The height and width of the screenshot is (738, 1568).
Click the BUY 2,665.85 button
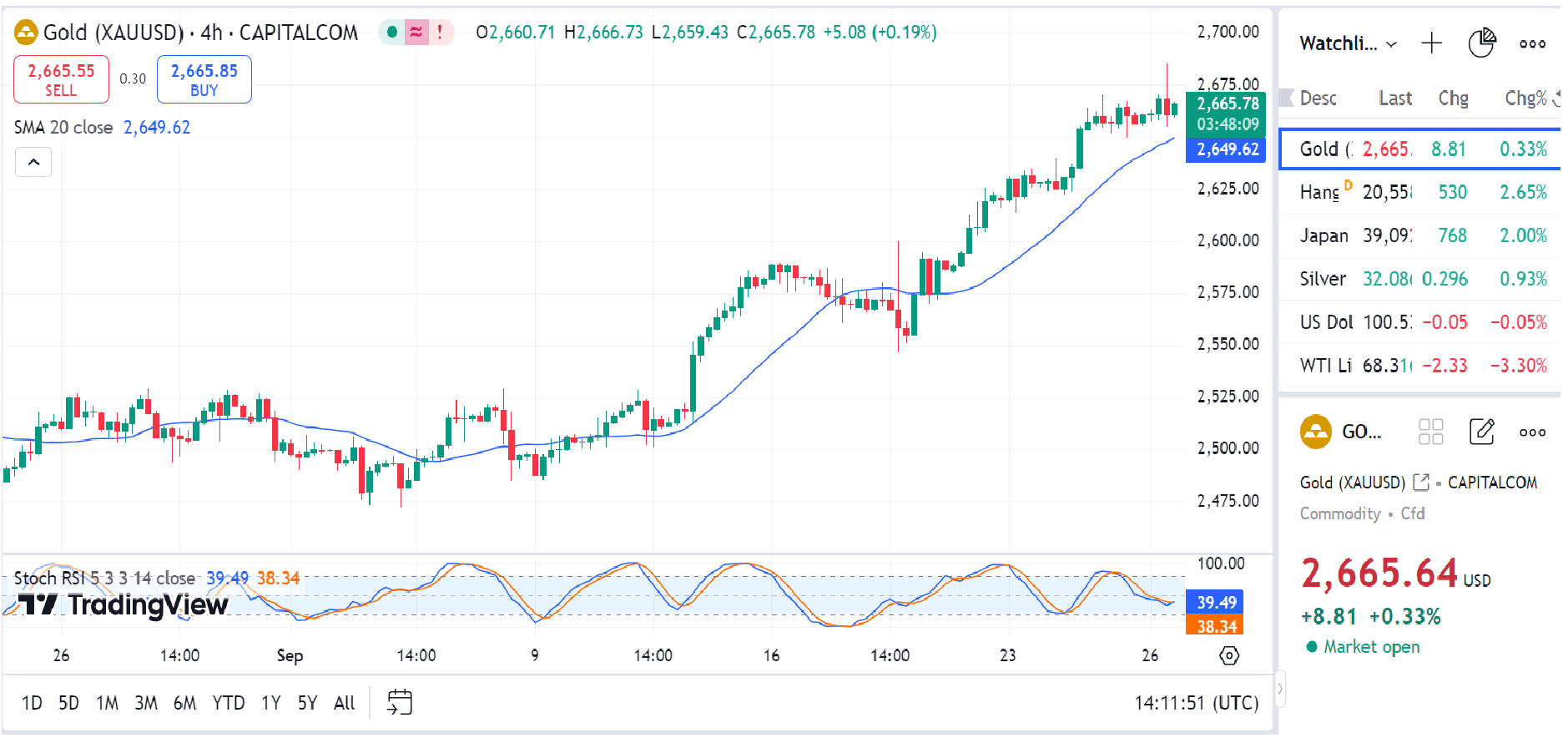pos(204,79)
